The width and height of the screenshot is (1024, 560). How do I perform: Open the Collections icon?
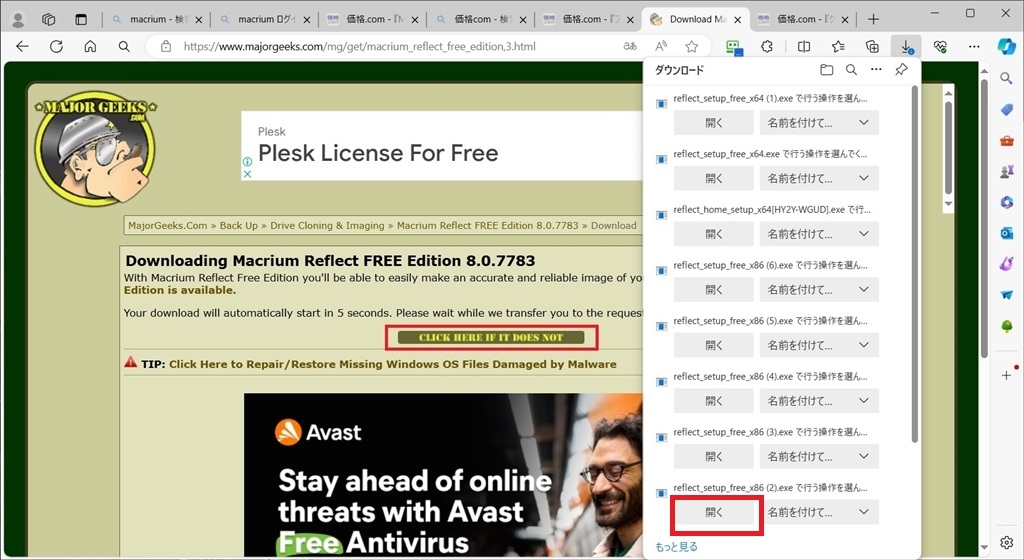(x=872, y=46)
